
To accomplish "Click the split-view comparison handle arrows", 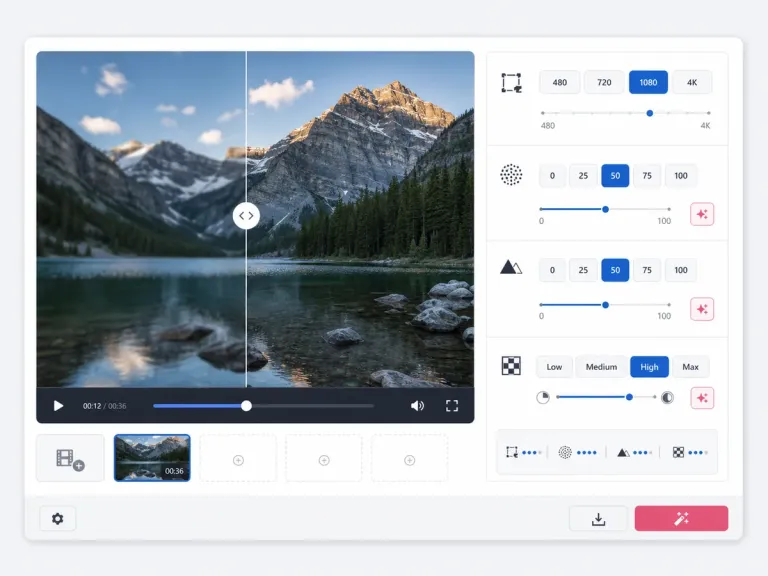I will pos(246,216).
